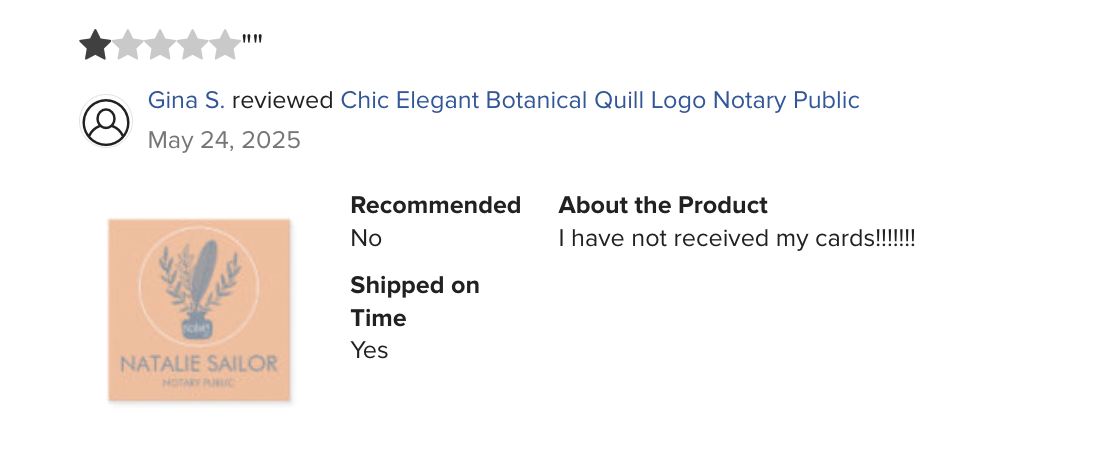Select the About the Product heading

[663, 205]
